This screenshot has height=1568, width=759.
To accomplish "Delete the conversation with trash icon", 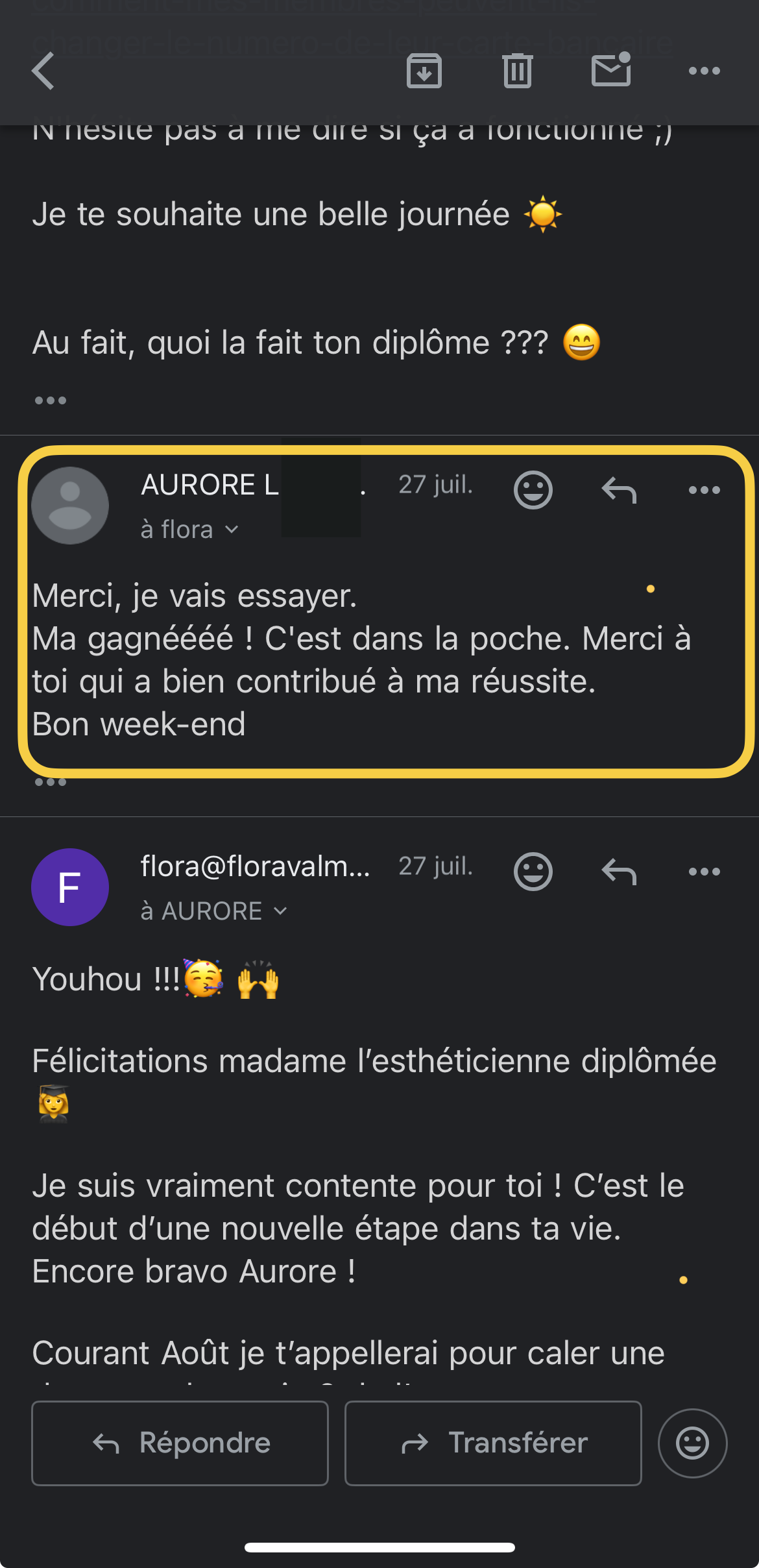I will pyautogui.click(x=517, y=71).
